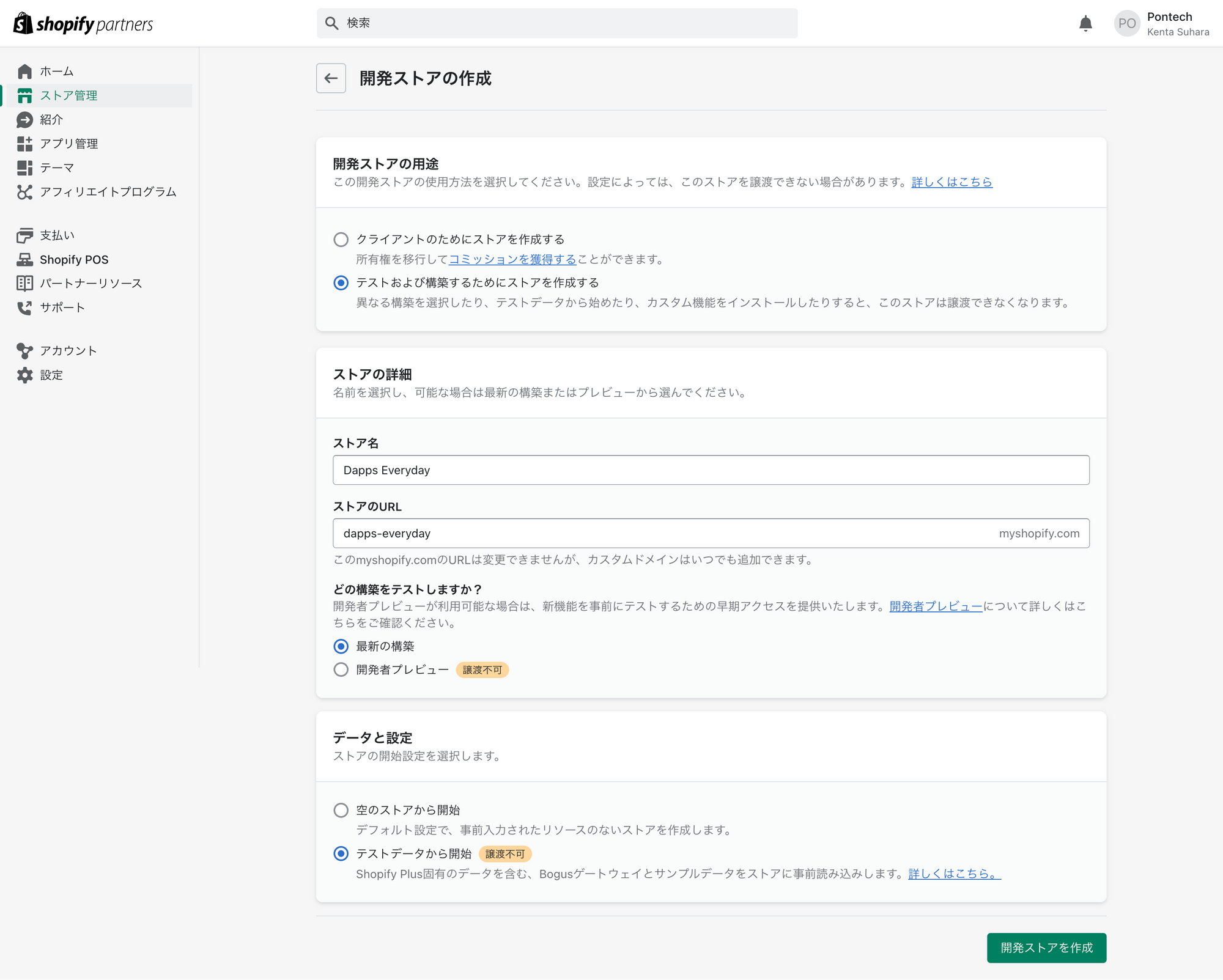Open コミッションを獲得する link
1223x980 pixels.
tap(512, 260)
